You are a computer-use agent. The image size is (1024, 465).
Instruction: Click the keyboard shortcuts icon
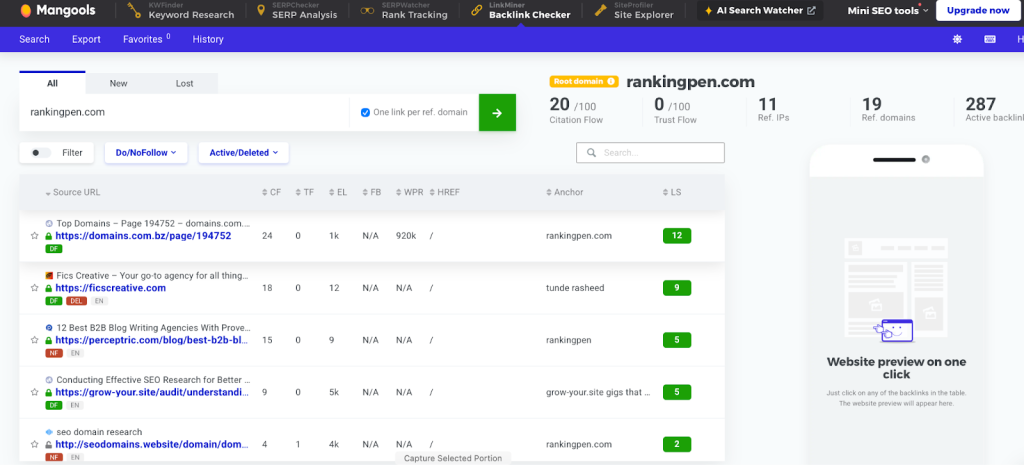pos(990,39)
